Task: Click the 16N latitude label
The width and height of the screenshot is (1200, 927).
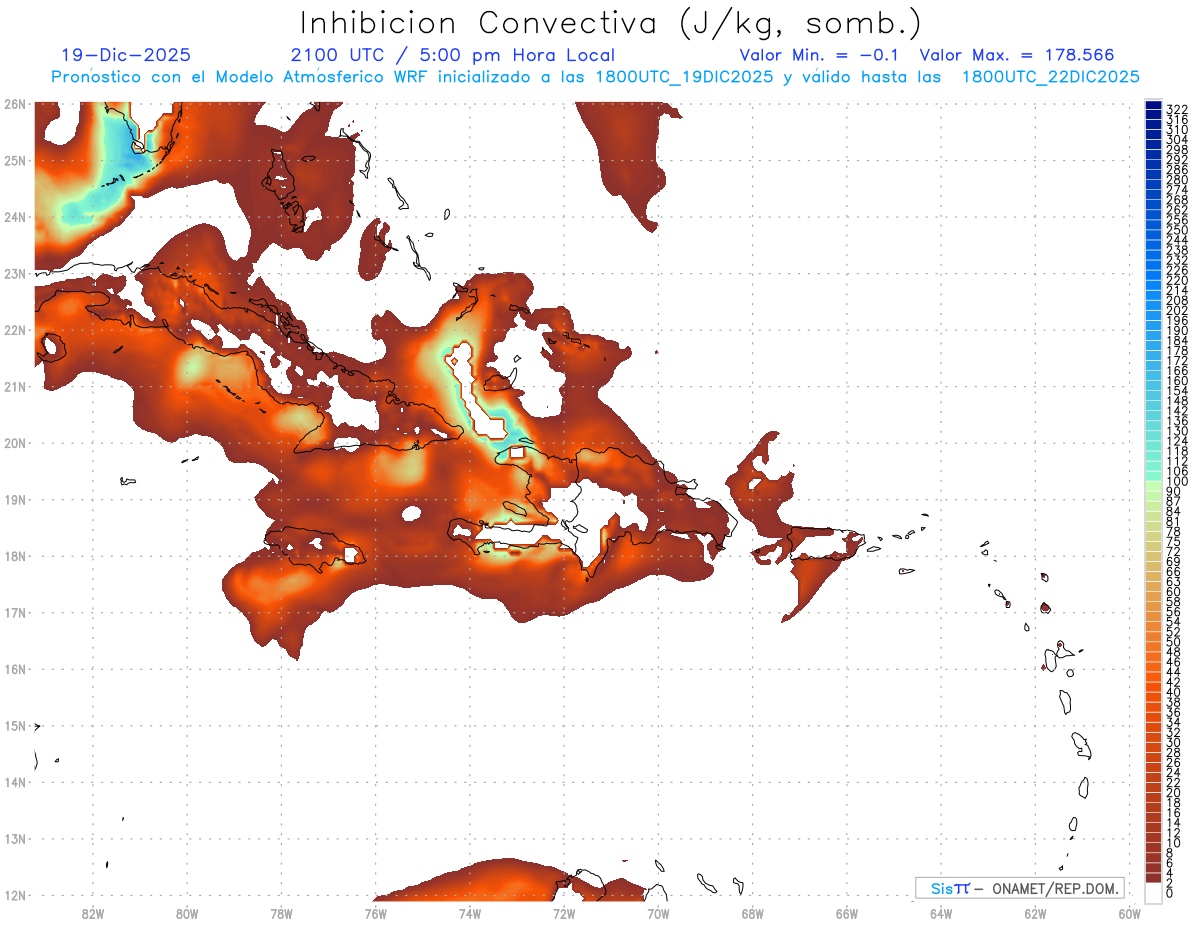Action: pyautogui.click(x=15, y=669)
